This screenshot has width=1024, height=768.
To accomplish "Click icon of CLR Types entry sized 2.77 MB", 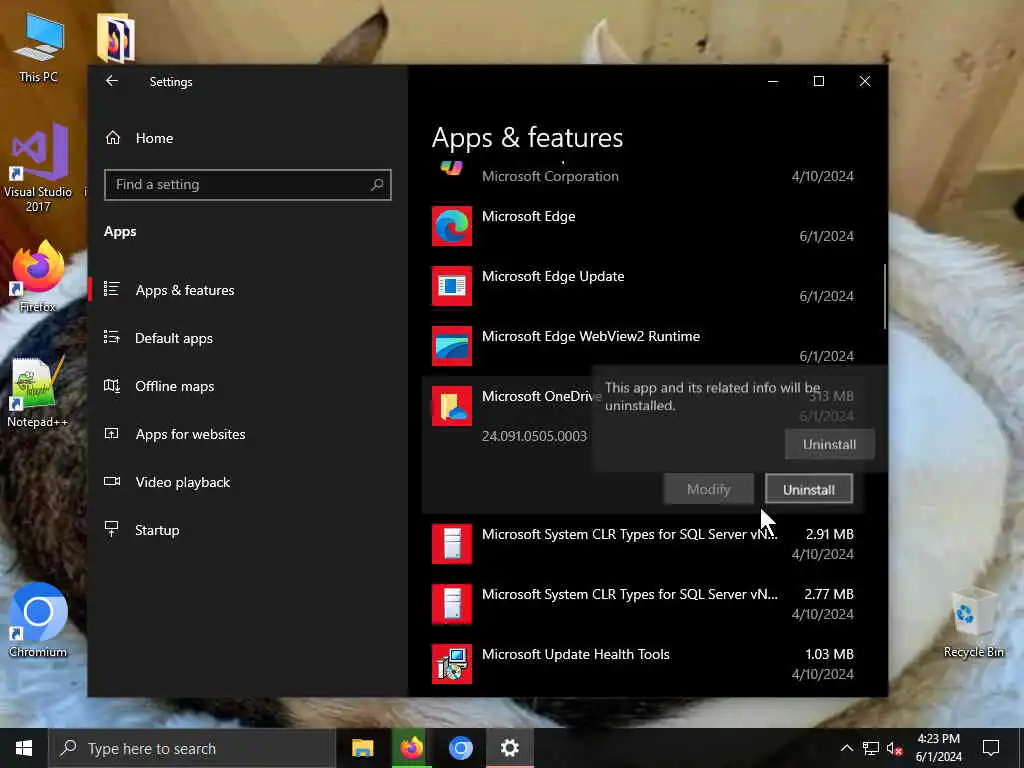I will pyautogui.click(x=452, y=604).
